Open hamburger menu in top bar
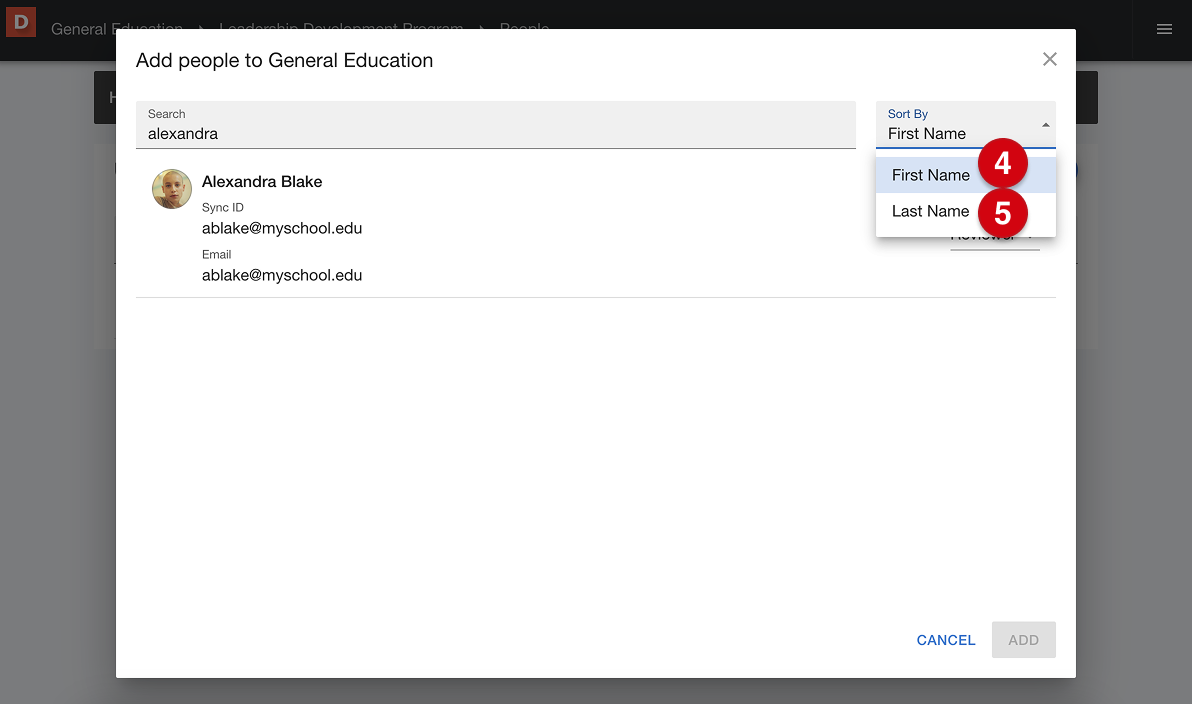 [x=1164, y=29]
